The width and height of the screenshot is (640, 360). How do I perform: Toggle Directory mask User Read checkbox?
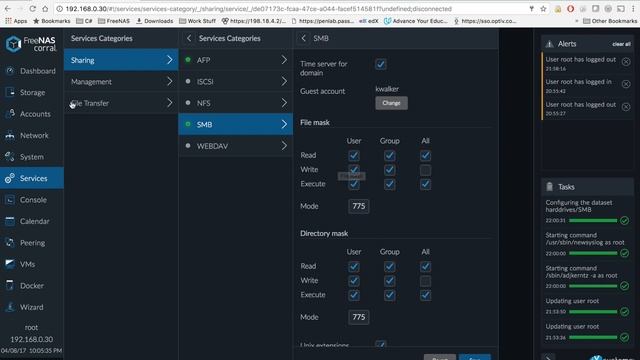point(354,267)
